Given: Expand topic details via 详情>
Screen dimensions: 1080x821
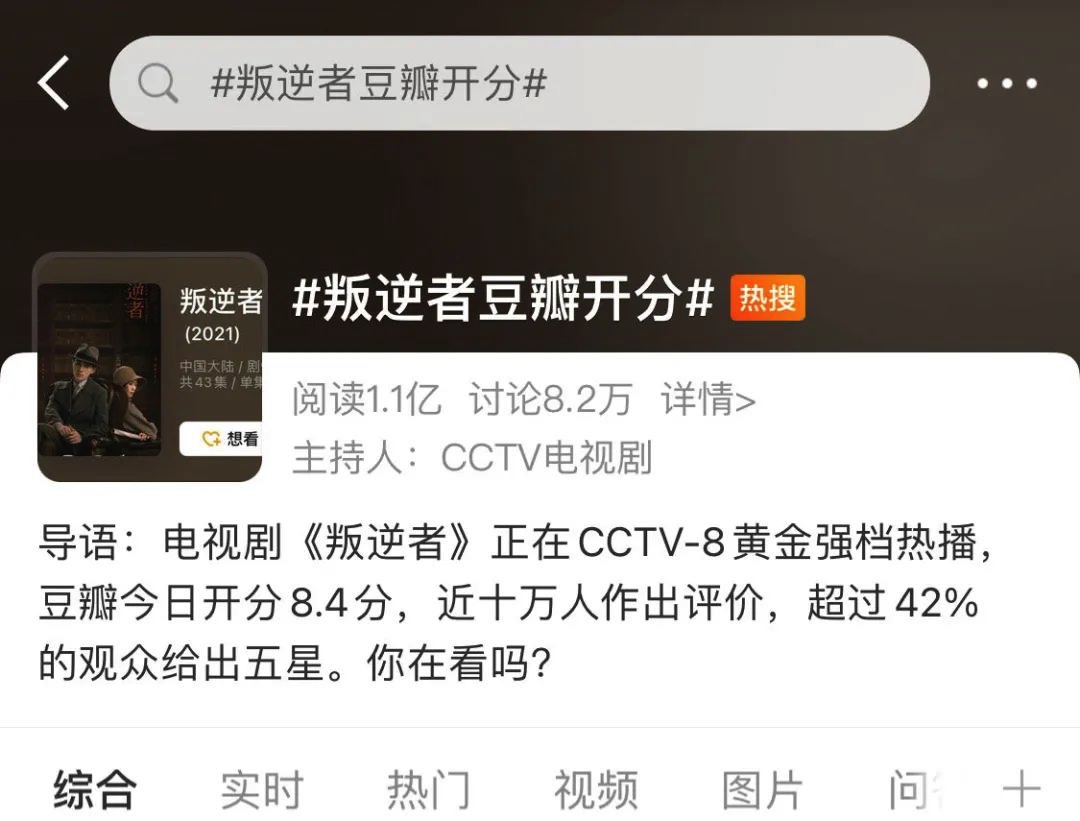Looking at the screenshot, I should click(x=708, y=398).
